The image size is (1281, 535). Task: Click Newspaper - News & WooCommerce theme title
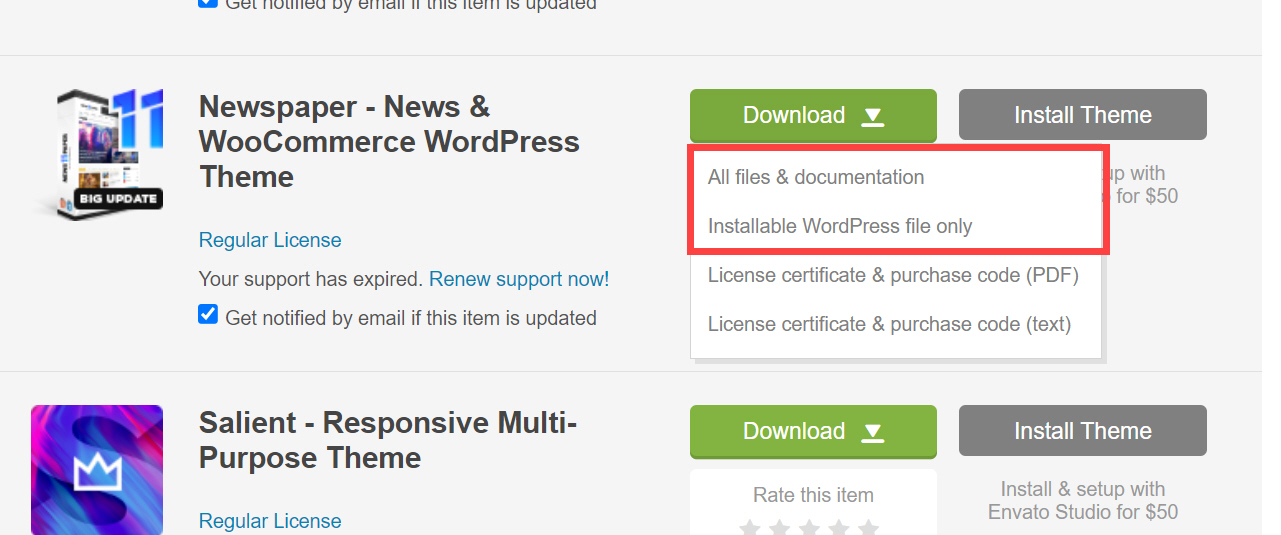tap(389, 142)
